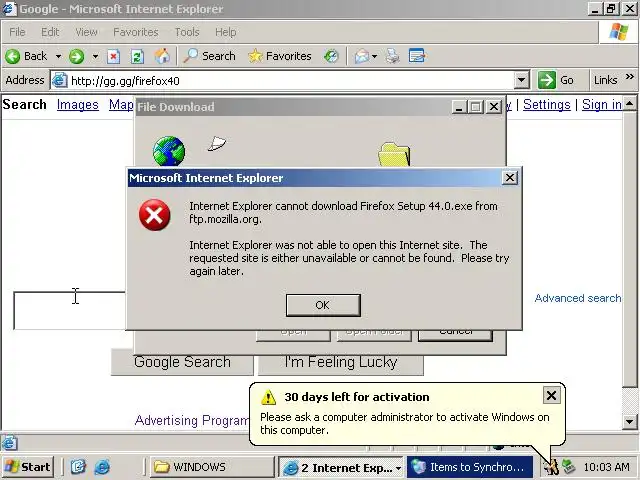This screenshot has width=640, height=480.
Task: Open the Start menu
Action: pyautogui.click(x=28, y=467)
